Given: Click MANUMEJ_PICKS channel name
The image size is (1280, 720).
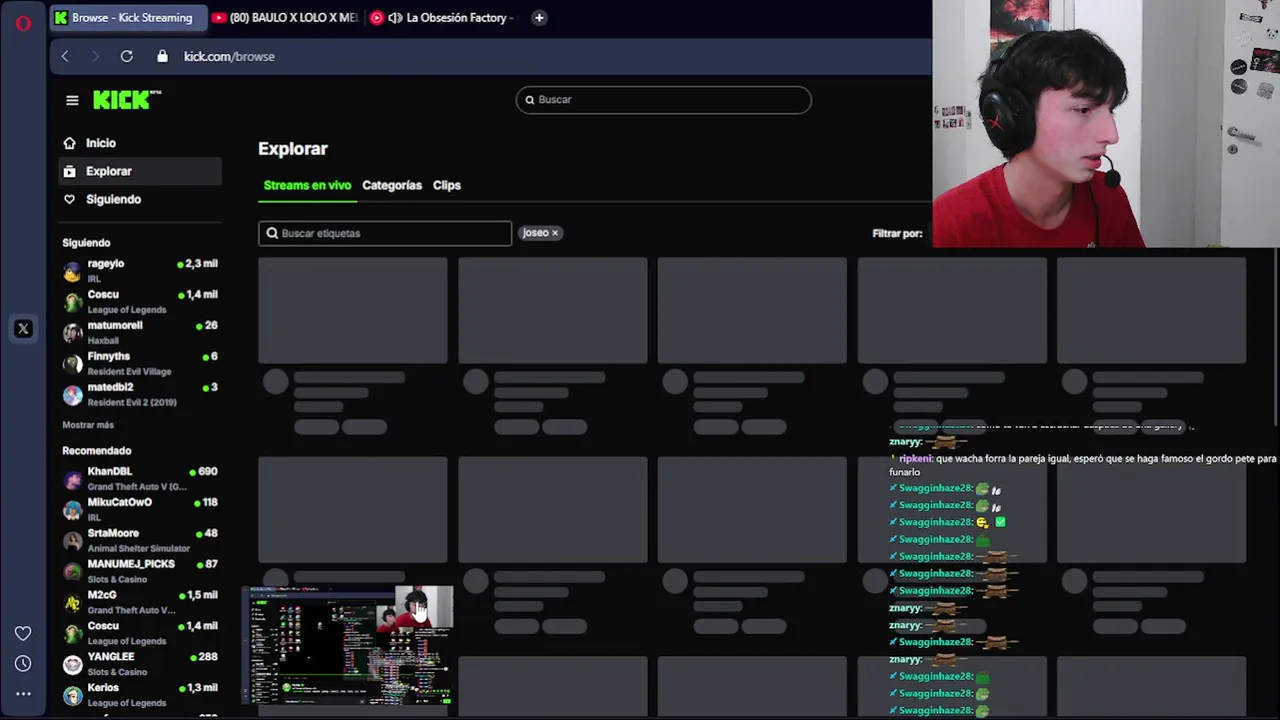Looking at the screenshot, I should [131, 564].
